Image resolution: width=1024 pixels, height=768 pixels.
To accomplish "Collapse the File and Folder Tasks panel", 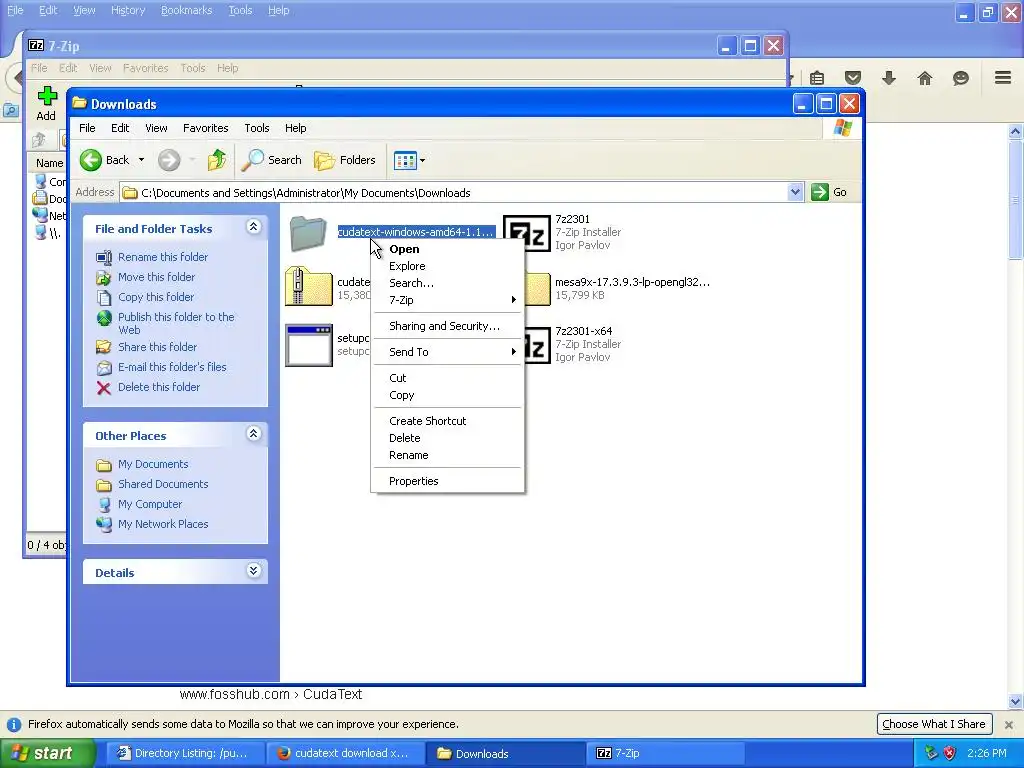I will tap(253, 227).
